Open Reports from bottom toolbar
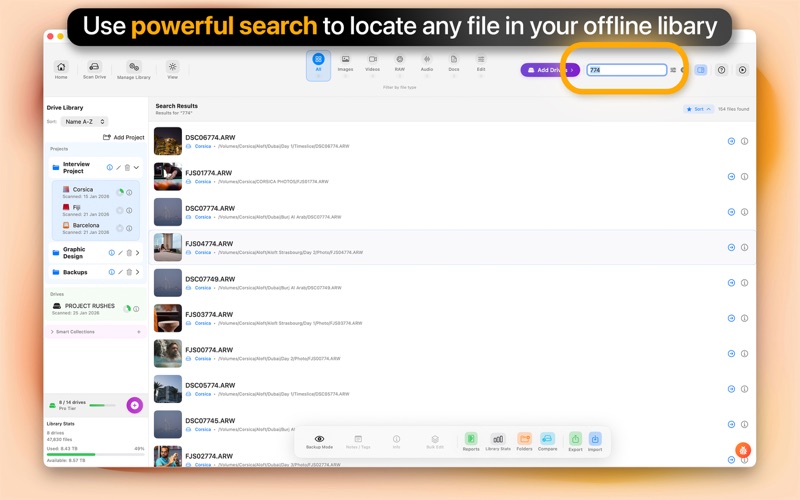 (x=471, y=441)
